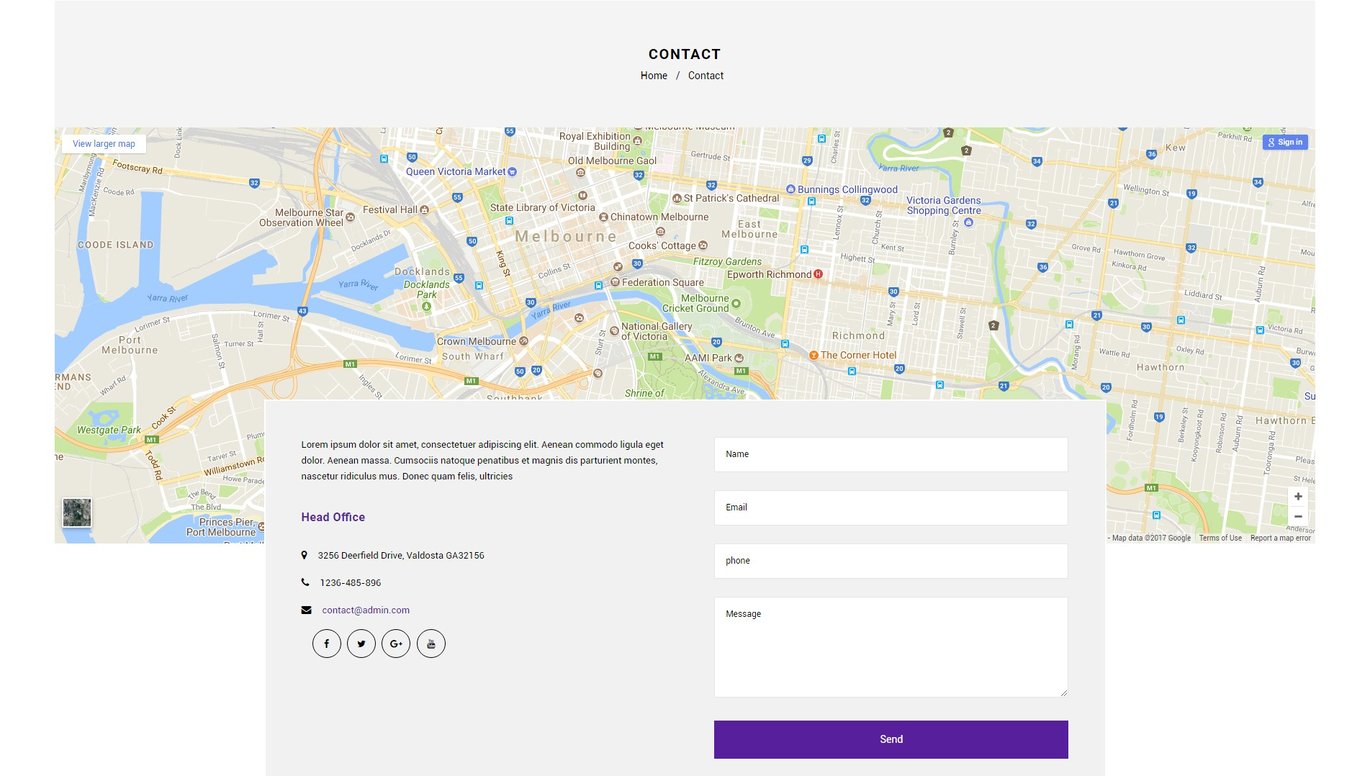Image resolution: width=1370 pixels, height=776 pixels.
Task: Click the 'CONTACT' page title
Action: pos(685,54)
